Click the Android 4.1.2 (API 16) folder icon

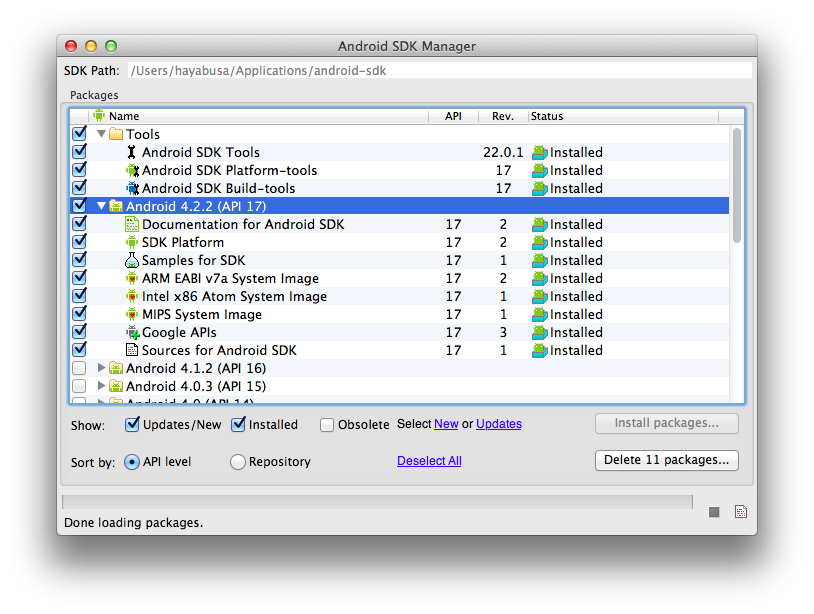pos(116,369)
